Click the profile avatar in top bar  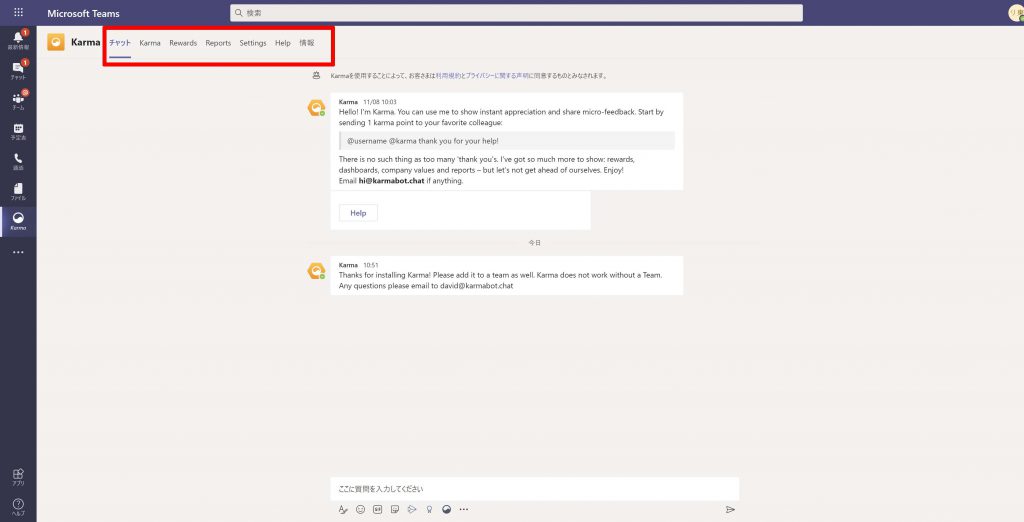[x=1016, y=12]
